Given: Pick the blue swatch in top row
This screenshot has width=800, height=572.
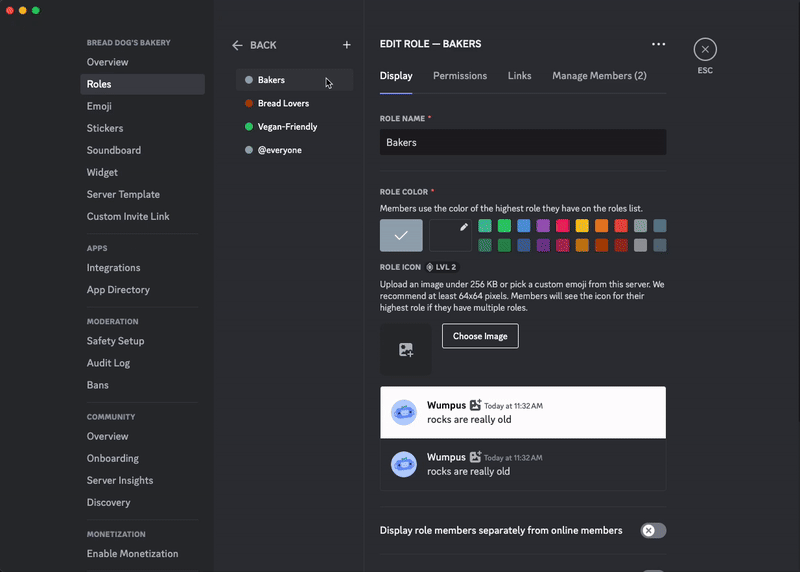Looking at the screenshot, I should pyautogui.click(x=523, y=226).
